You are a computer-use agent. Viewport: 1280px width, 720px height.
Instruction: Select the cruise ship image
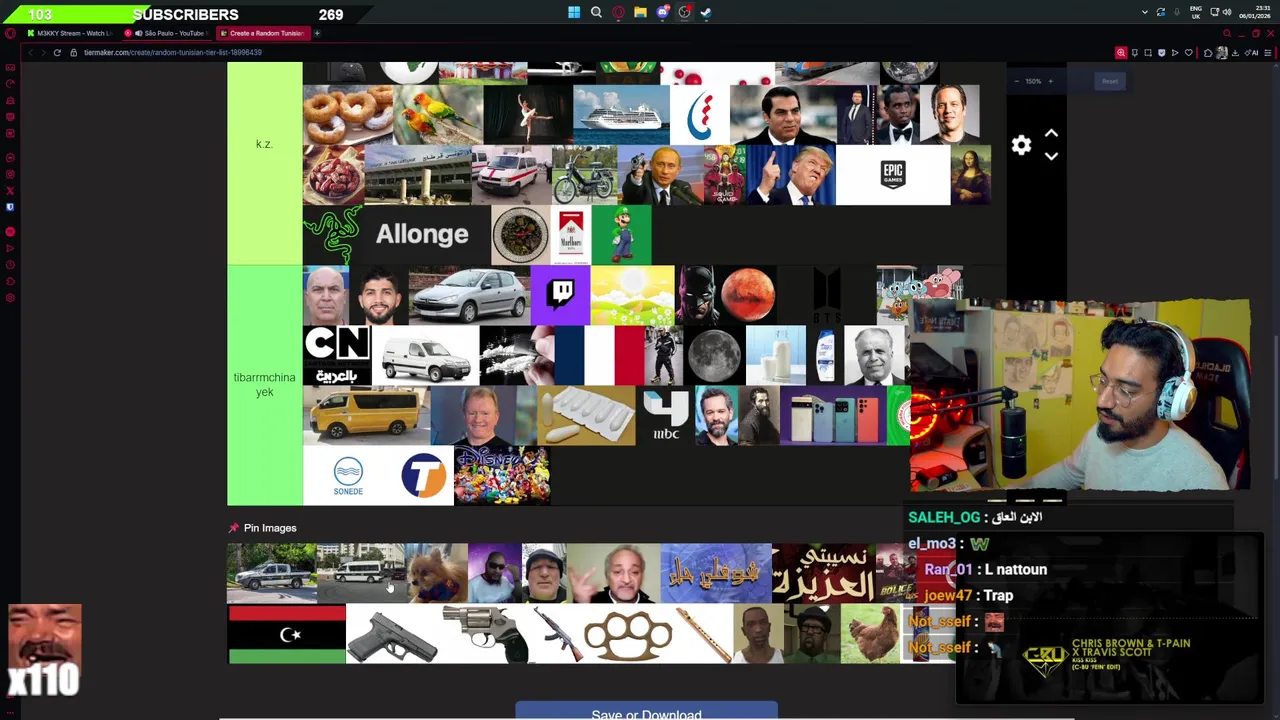621,115
